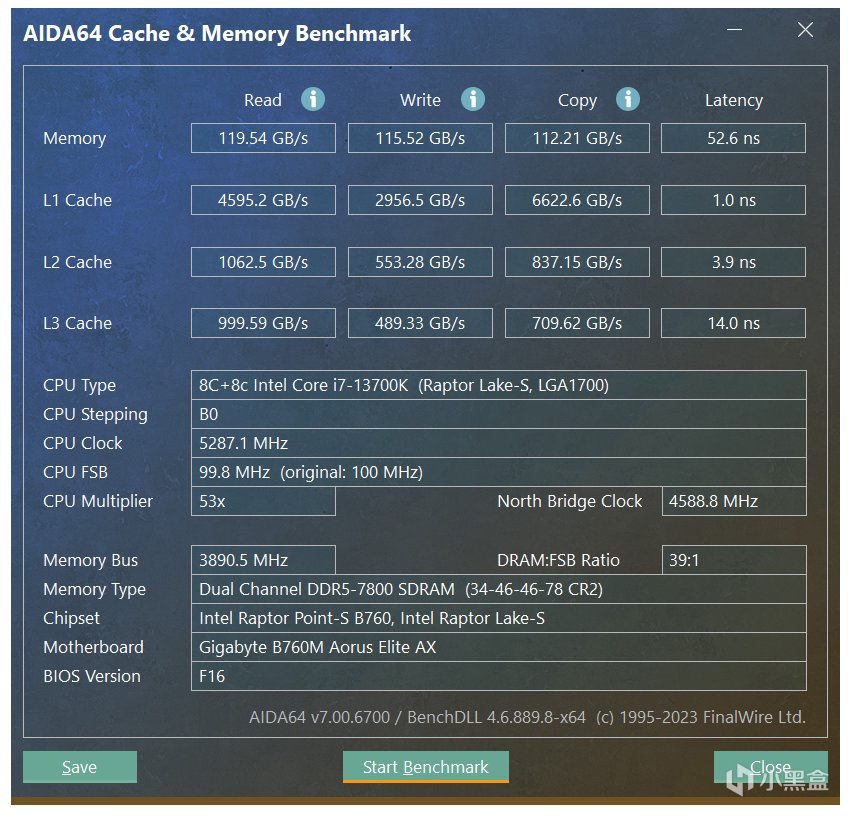Click the L3 Cache row label
The image size is (853, 816).
pos(77,323)
